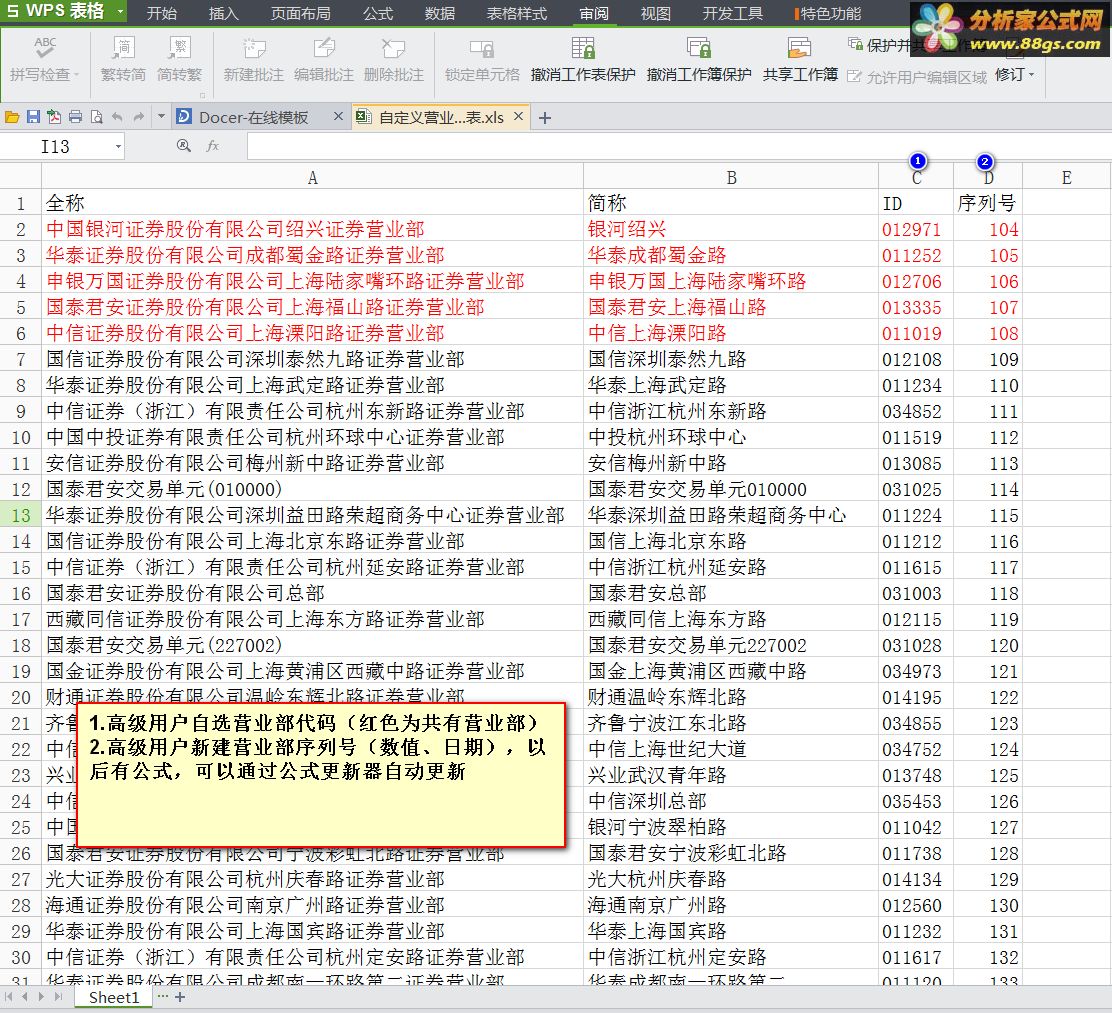Click the 序列号 header cell

coord(987,203)
